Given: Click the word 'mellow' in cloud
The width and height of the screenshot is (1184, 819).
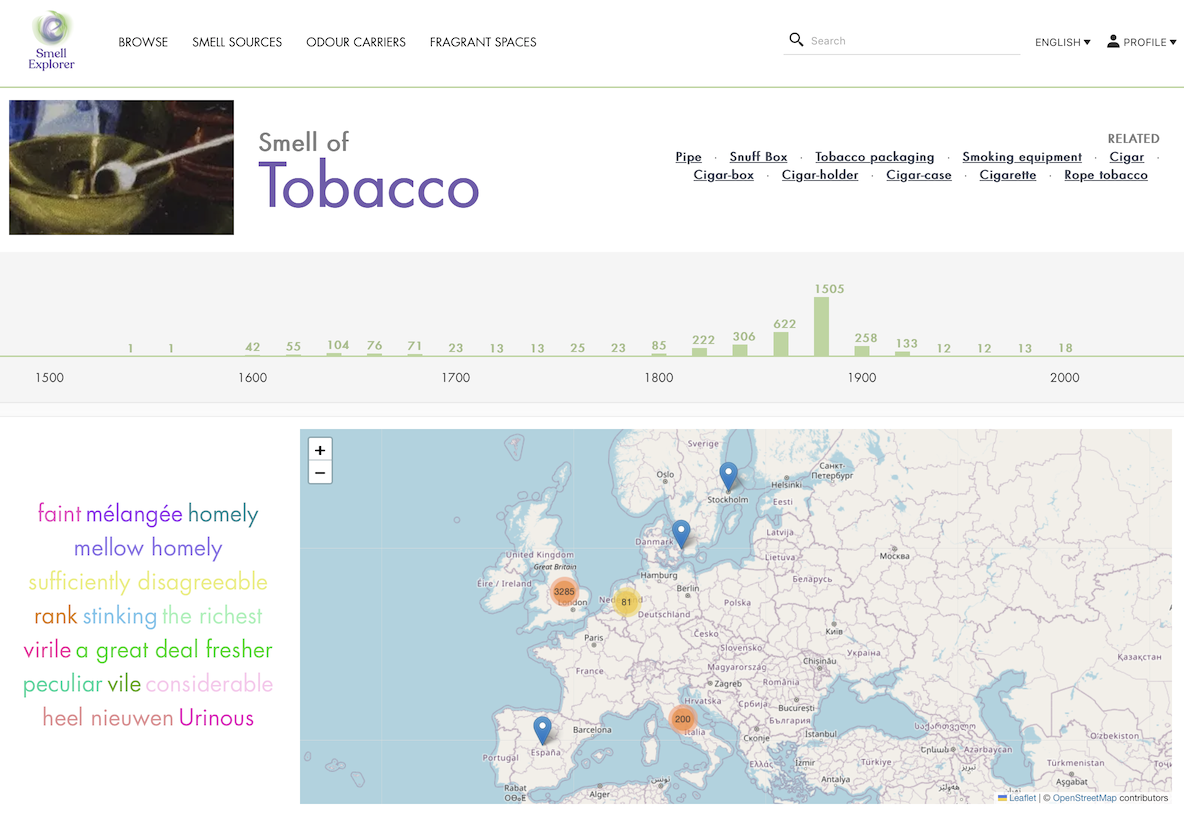Looking at the screenshot, I should 109,548.
